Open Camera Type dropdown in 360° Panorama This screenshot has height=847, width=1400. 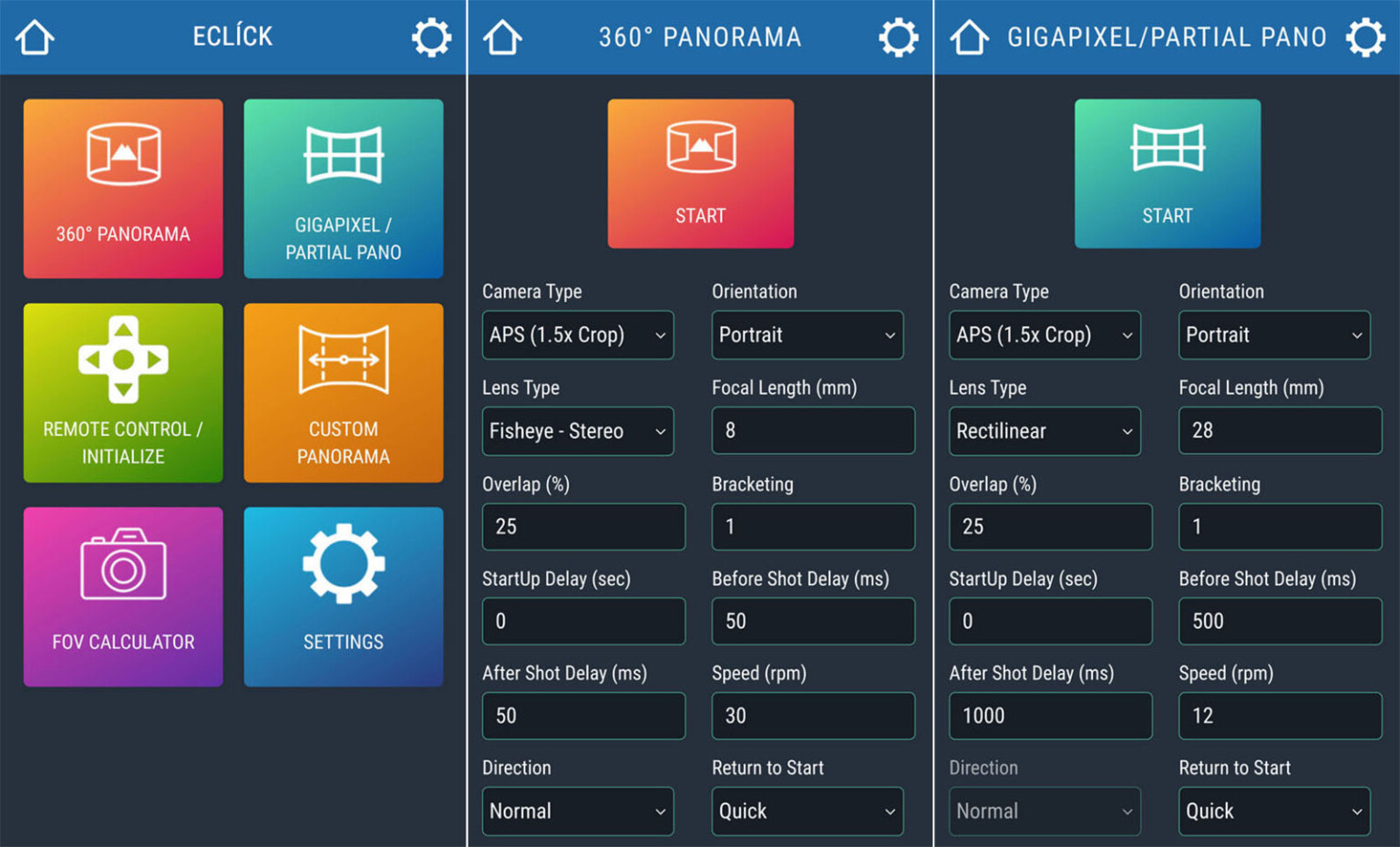point(578,335)
